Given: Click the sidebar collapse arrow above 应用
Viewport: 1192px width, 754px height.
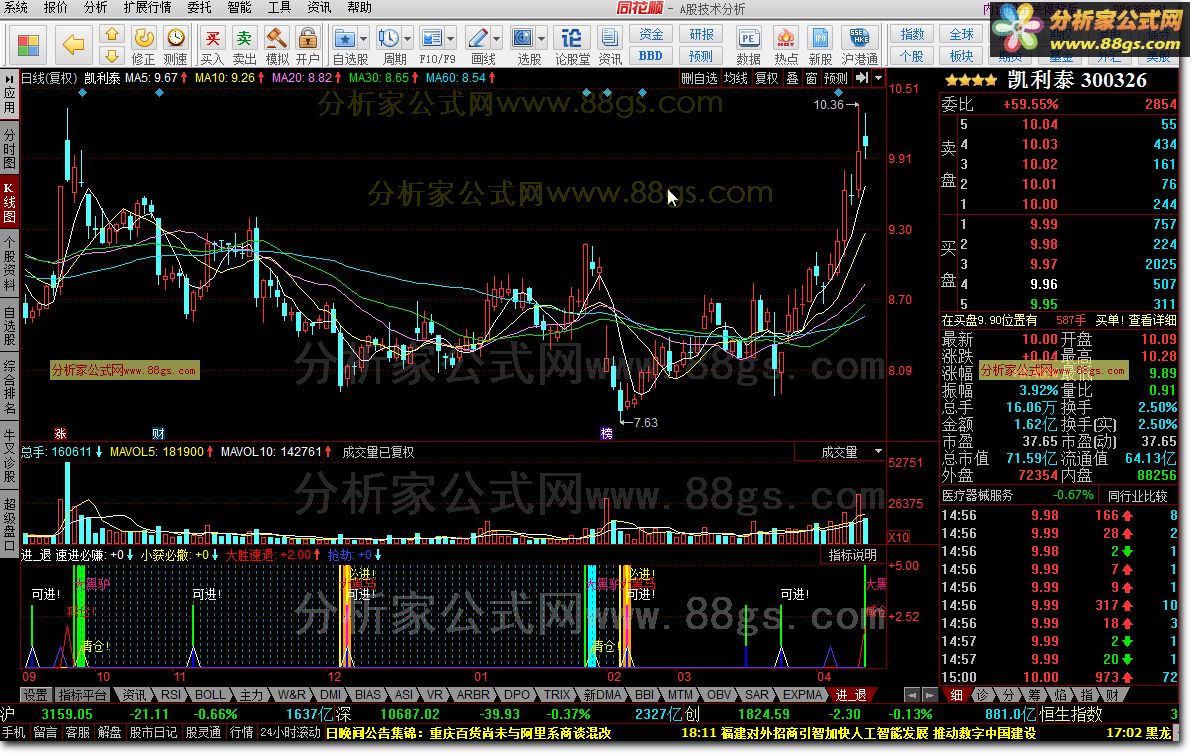Looking at the screenshot, I should (9, 78).
